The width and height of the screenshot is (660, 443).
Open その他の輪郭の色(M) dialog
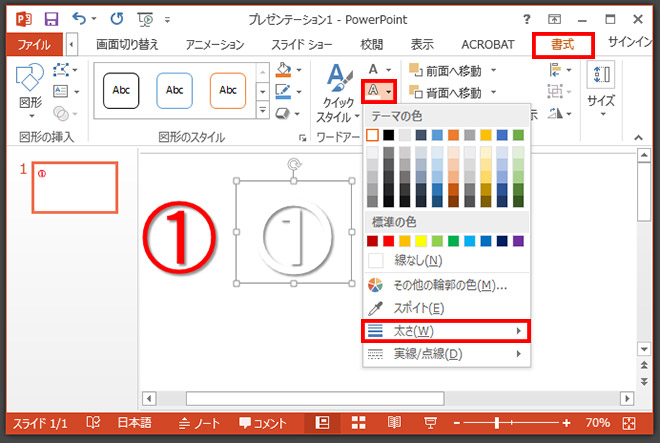tap(446, 286)
